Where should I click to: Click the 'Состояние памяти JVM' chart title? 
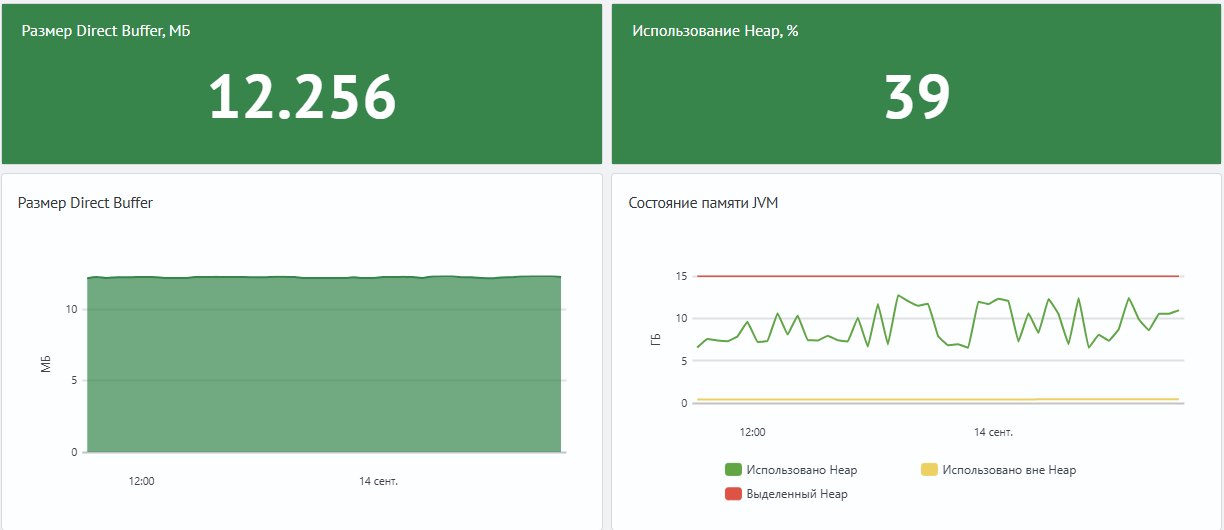(703, 203)
